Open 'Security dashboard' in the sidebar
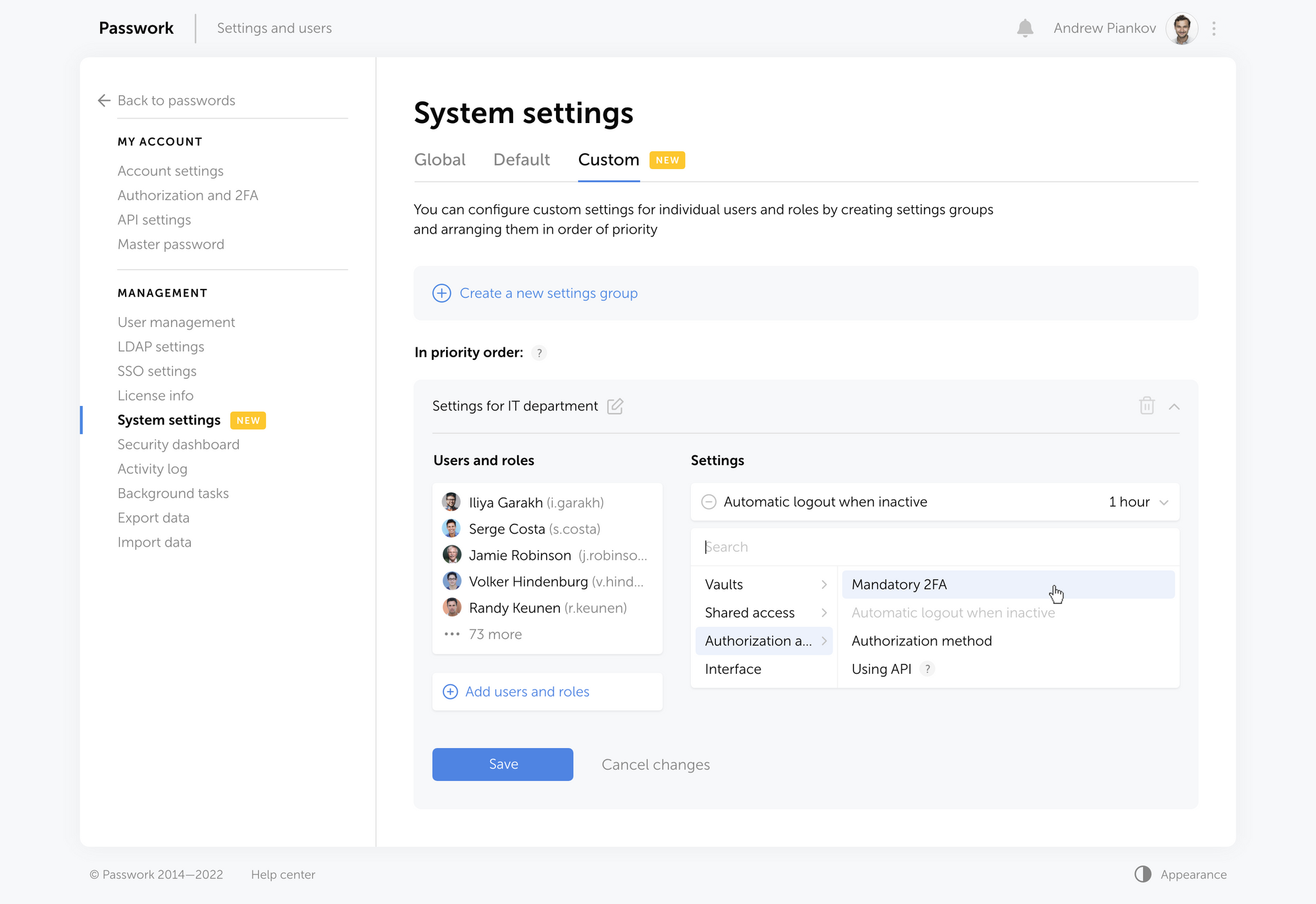This screenshot has height=904, width=1316. (x=178, y=444)
